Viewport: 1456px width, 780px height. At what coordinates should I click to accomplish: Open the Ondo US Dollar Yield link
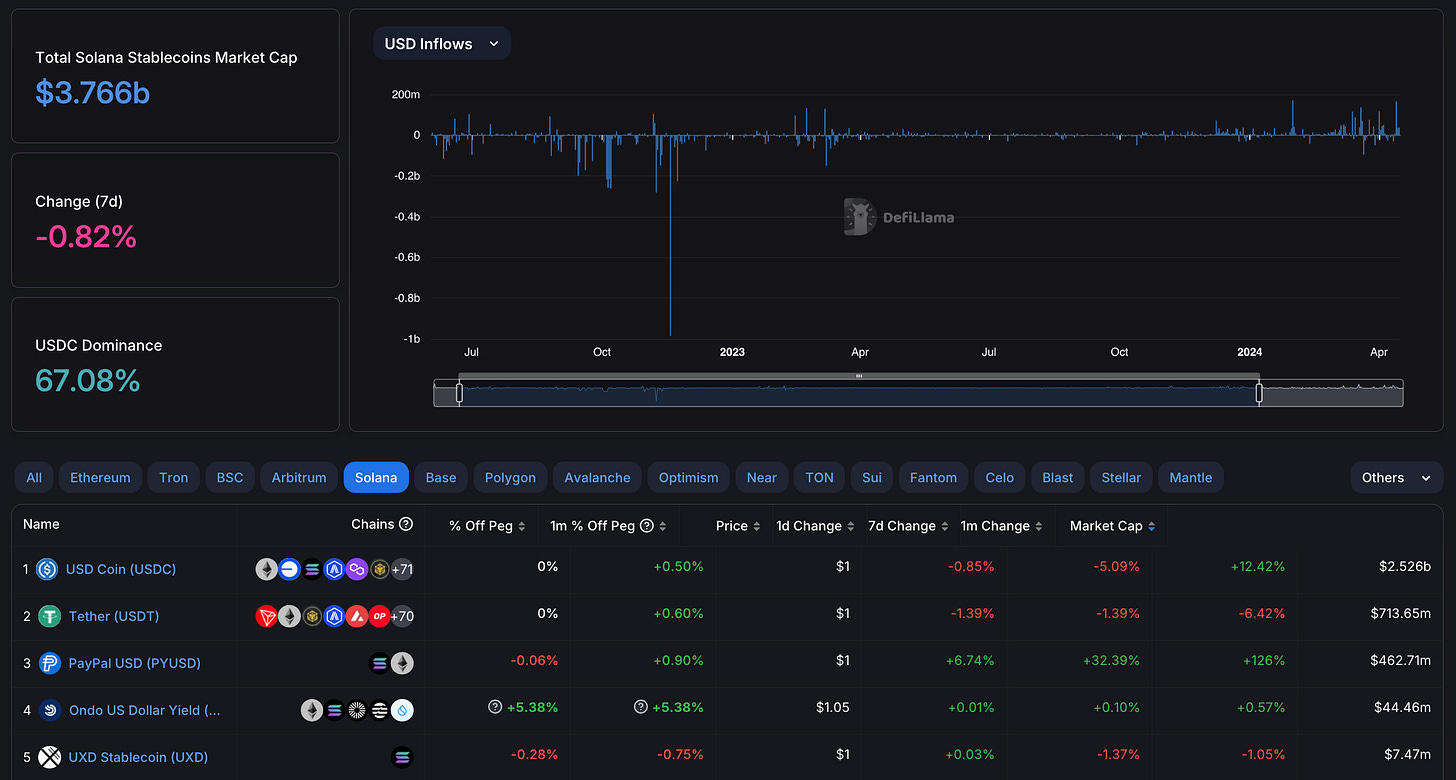[145, 710]
